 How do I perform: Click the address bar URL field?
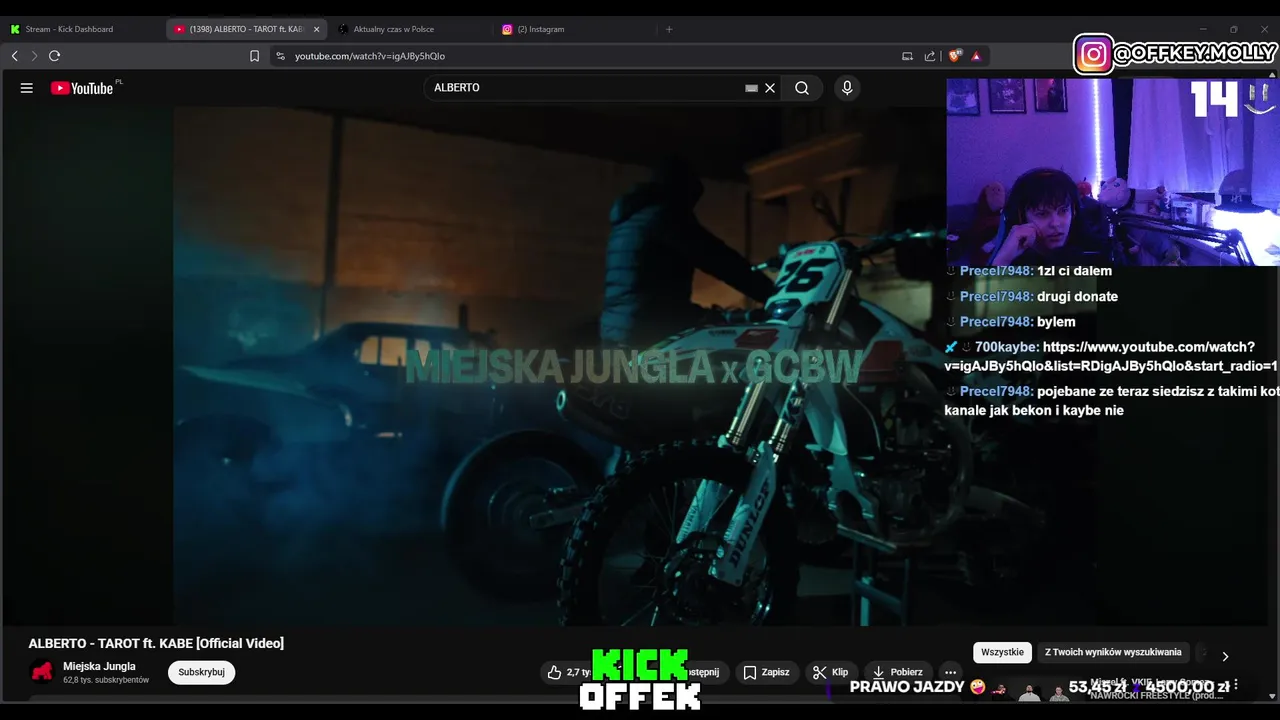[590, 56]
